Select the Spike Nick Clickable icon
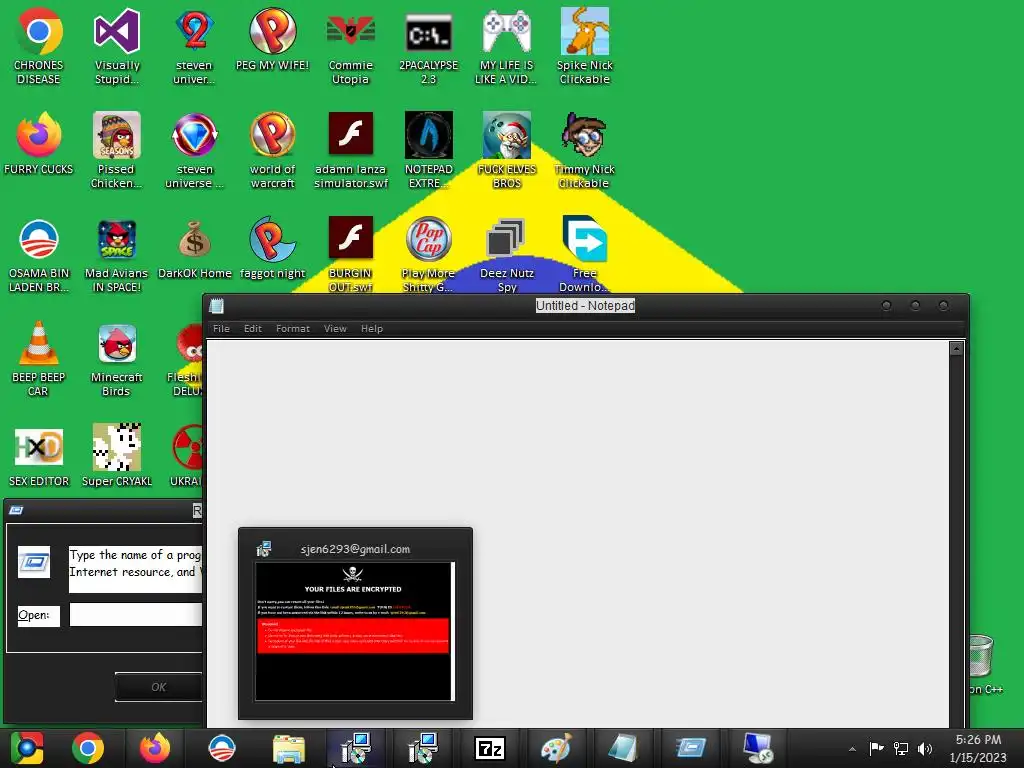The image size is (1024, 768). pos(584,46)
